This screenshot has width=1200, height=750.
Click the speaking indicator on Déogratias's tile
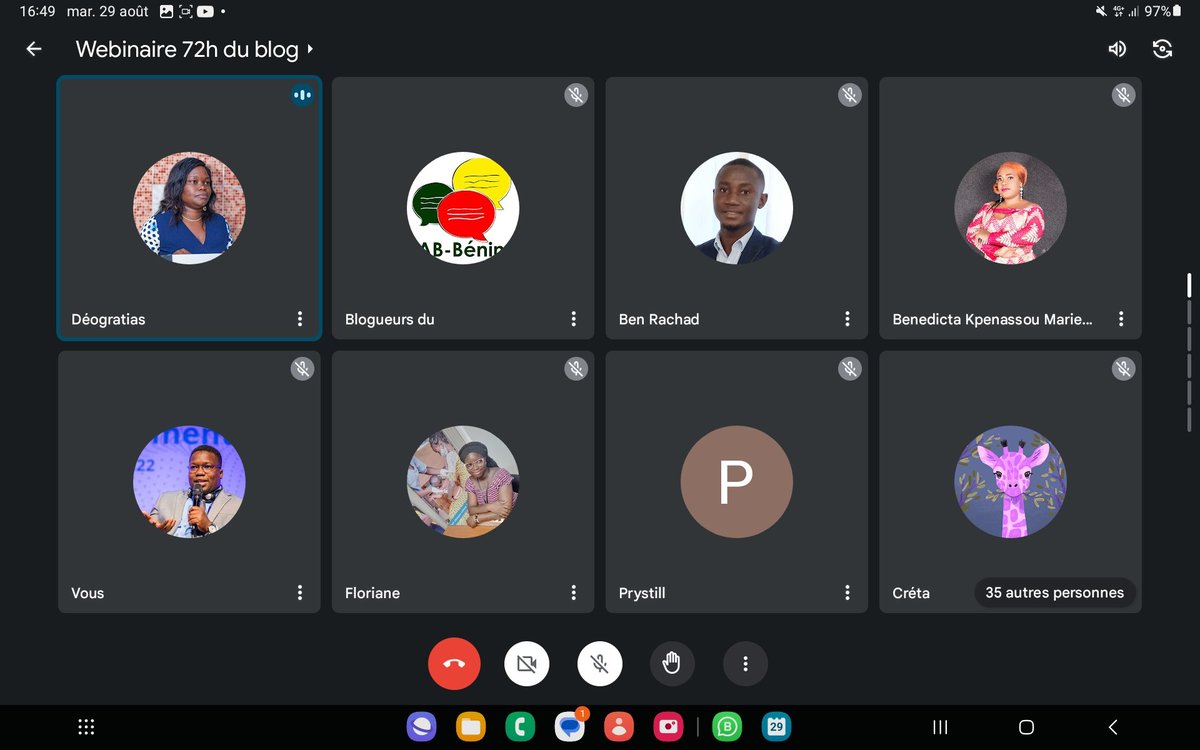(x=302, y=95)
